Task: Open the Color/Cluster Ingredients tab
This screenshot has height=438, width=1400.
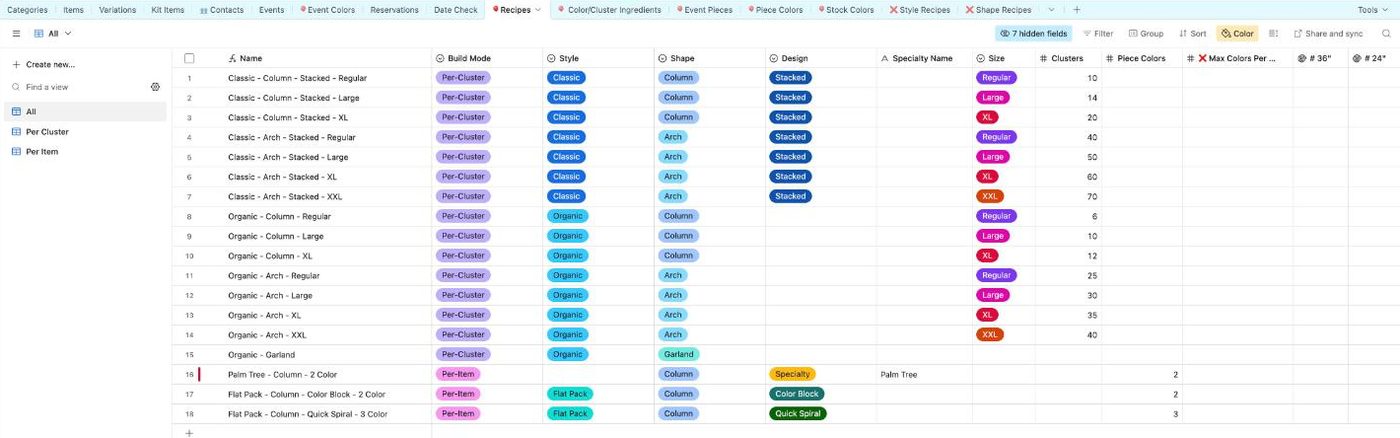Action: coord(610,10)
